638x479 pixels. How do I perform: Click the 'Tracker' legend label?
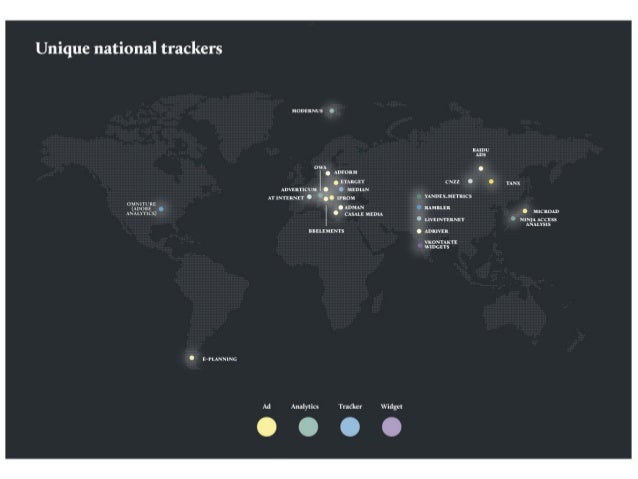coord(350,406)
